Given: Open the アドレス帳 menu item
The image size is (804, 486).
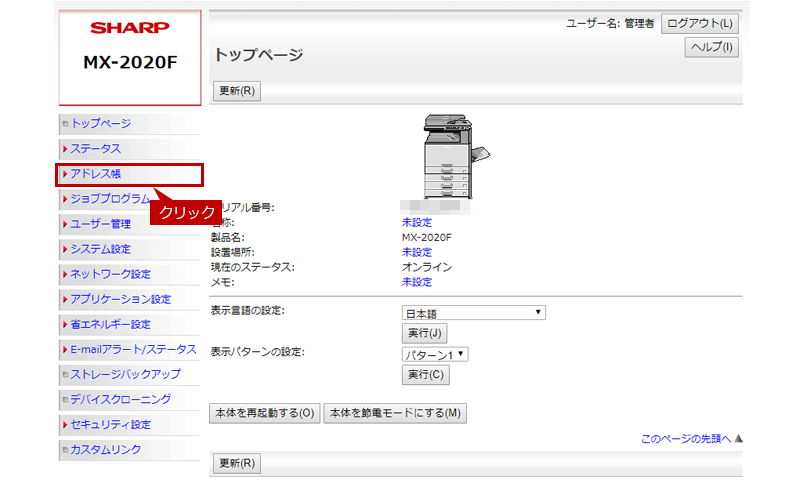Looking at the screenshot, I should (96, 174).
